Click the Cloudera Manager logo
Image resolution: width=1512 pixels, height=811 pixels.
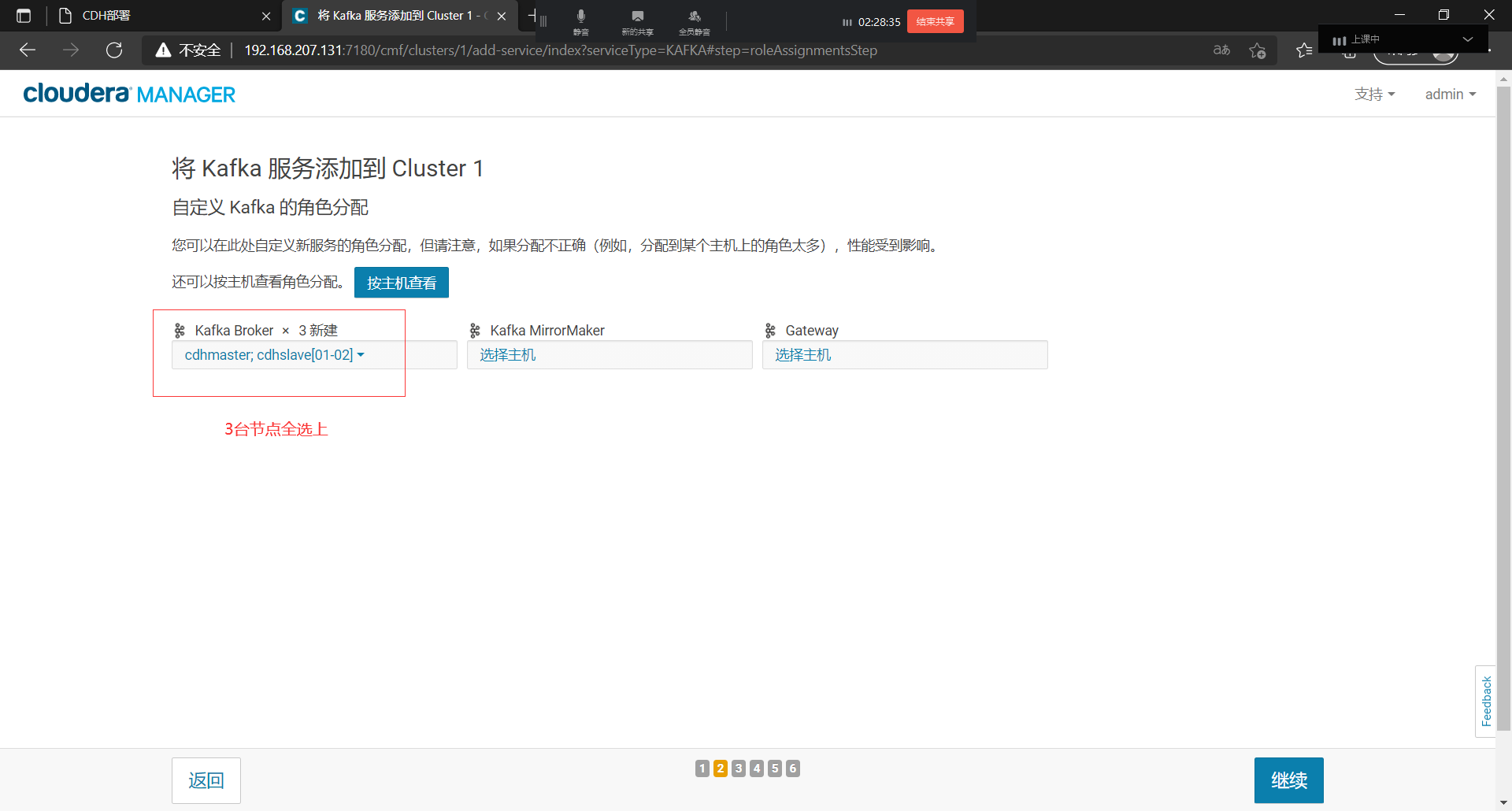pyautogui.click(x=129, y=94)
